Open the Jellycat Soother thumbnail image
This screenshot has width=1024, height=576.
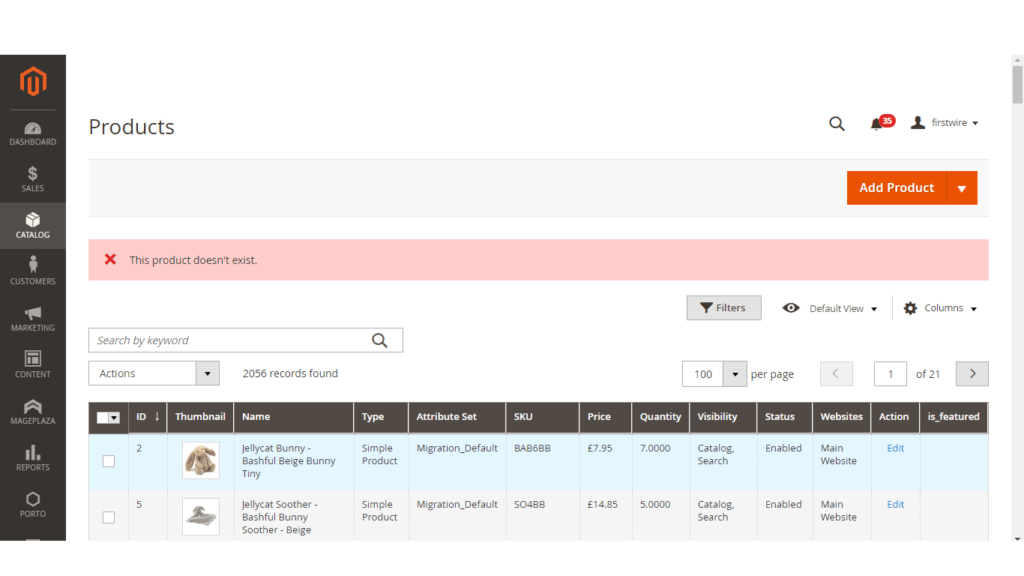(x=200, y=517)
